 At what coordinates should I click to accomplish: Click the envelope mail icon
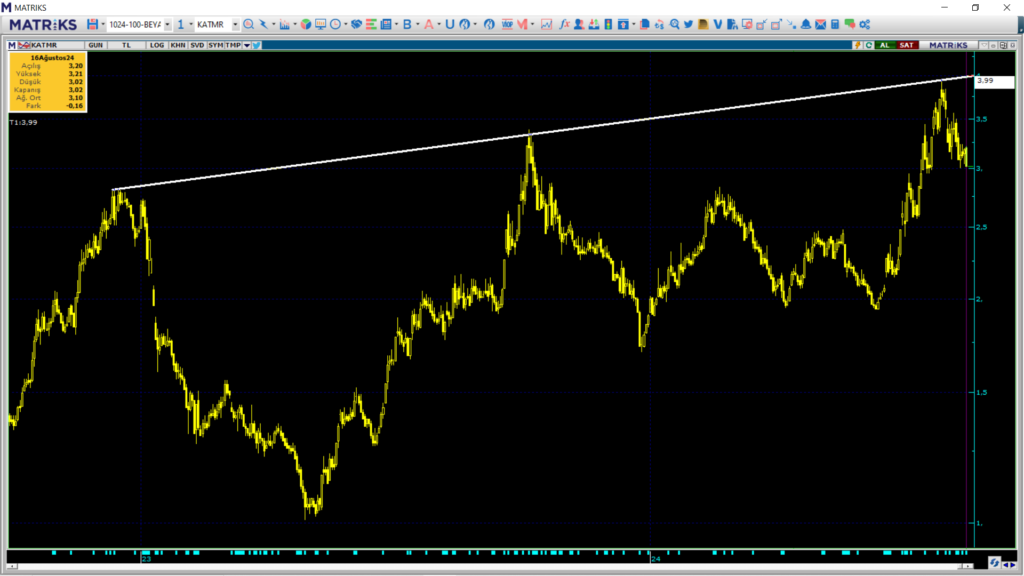(x=821, y=24)
